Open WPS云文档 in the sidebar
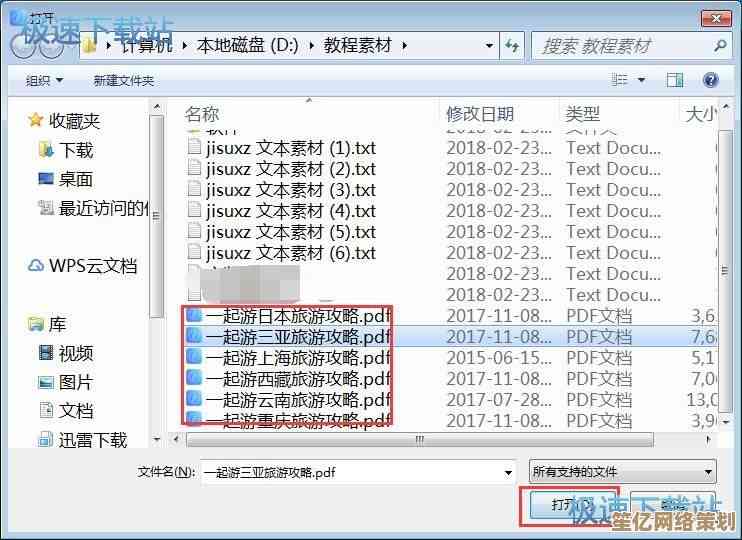 click(92, 266)
